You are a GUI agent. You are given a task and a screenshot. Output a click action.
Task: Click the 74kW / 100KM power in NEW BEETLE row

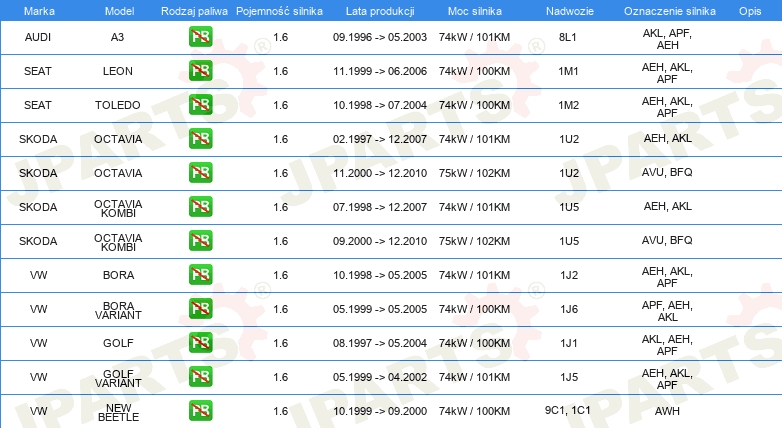474,411
